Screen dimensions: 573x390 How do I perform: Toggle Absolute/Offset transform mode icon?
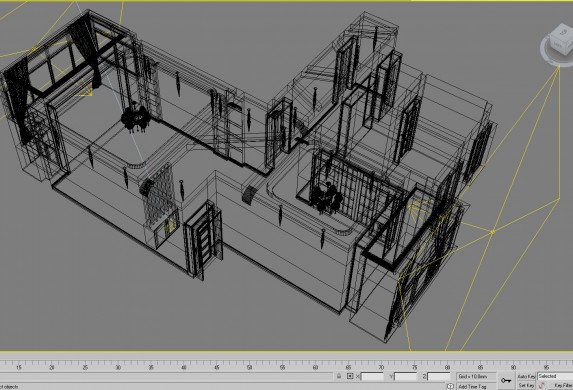(x=350, y=376)
